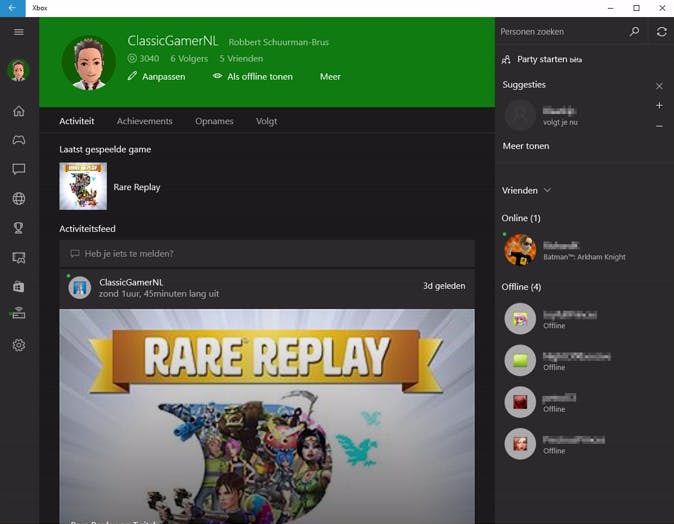The width and height of the screenshot is (674, 524).
Task: Open the suggested person who 'volgt je nu'
Action: (542, 115)
